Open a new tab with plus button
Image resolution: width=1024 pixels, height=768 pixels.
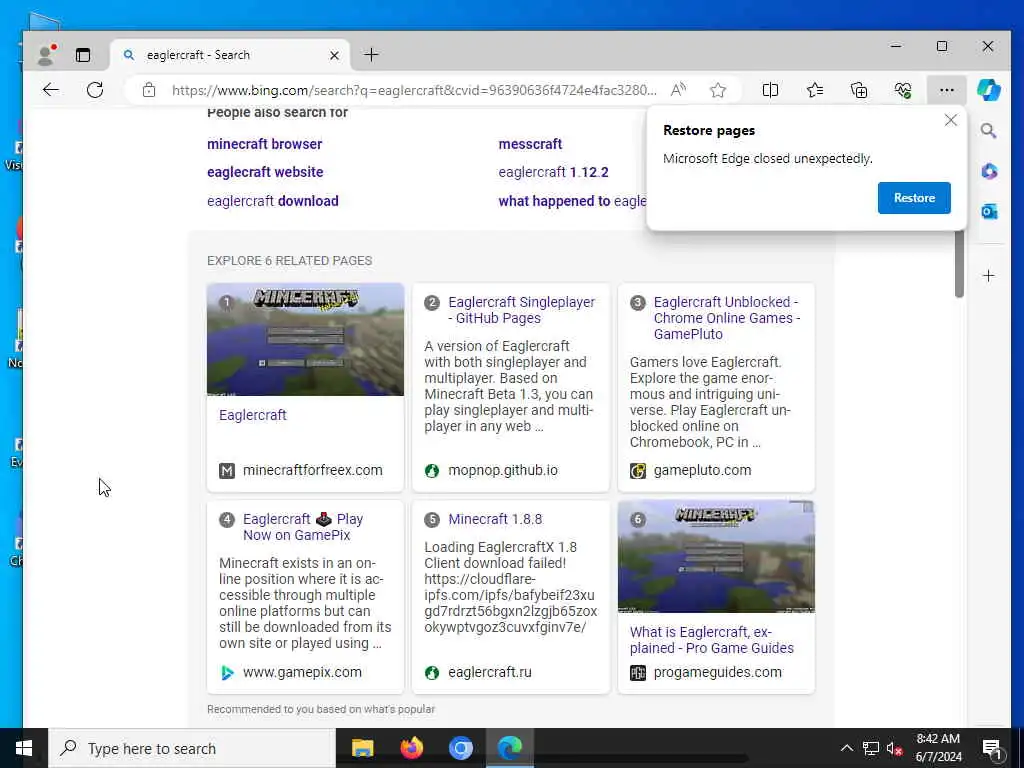[x=371, y=55]
